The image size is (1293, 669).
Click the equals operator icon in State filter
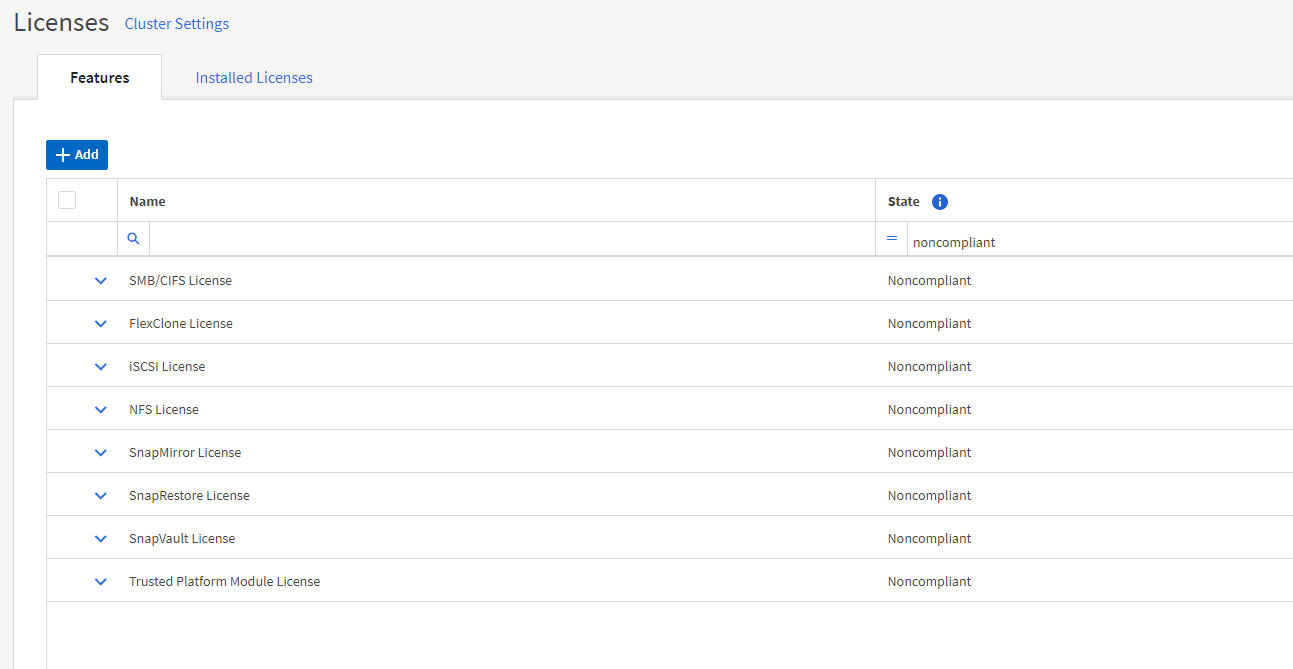click(892, 239)
